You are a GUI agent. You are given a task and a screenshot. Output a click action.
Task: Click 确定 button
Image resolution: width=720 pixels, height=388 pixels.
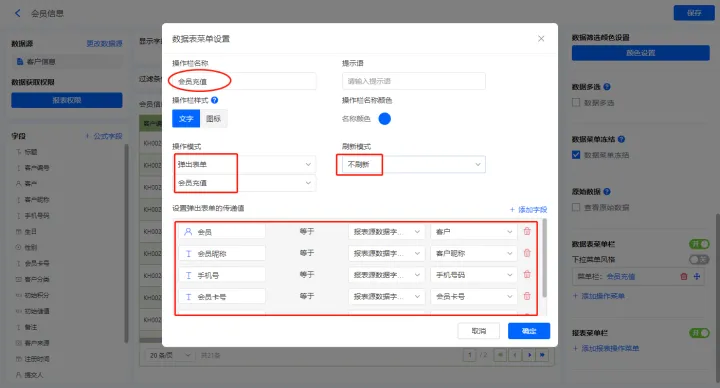click(529, 331)
